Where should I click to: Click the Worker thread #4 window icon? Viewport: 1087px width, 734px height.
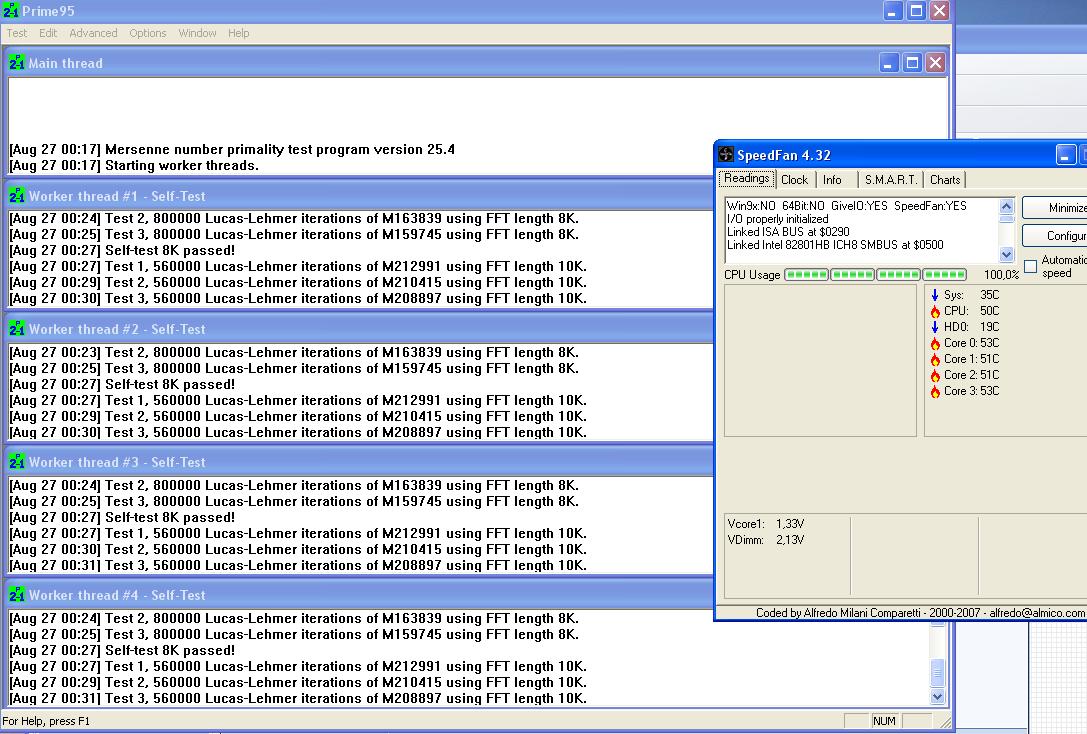pos(17,595)
